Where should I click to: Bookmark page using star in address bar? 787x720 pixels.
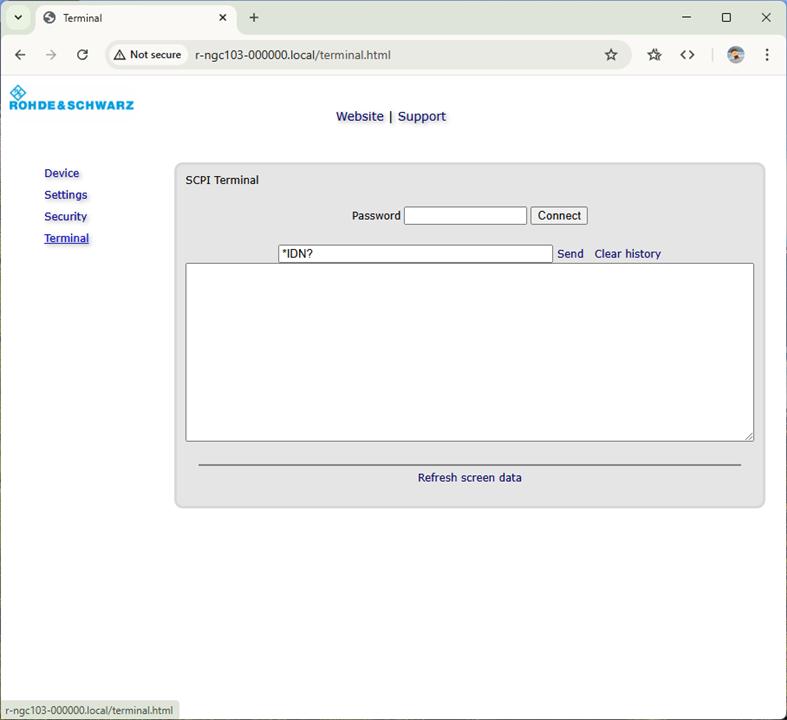click(611, 55)
